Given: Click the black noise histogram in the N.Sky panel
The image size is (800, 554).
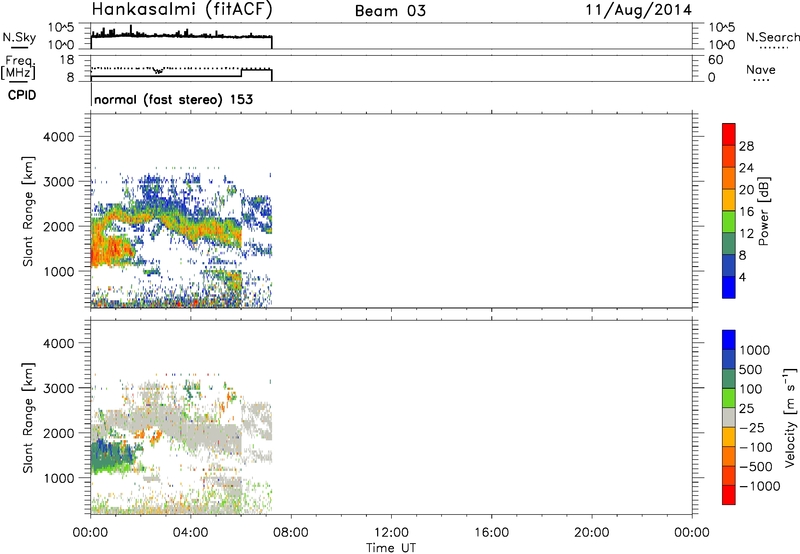Looking at the screenshot, I should tap(181, 35).
